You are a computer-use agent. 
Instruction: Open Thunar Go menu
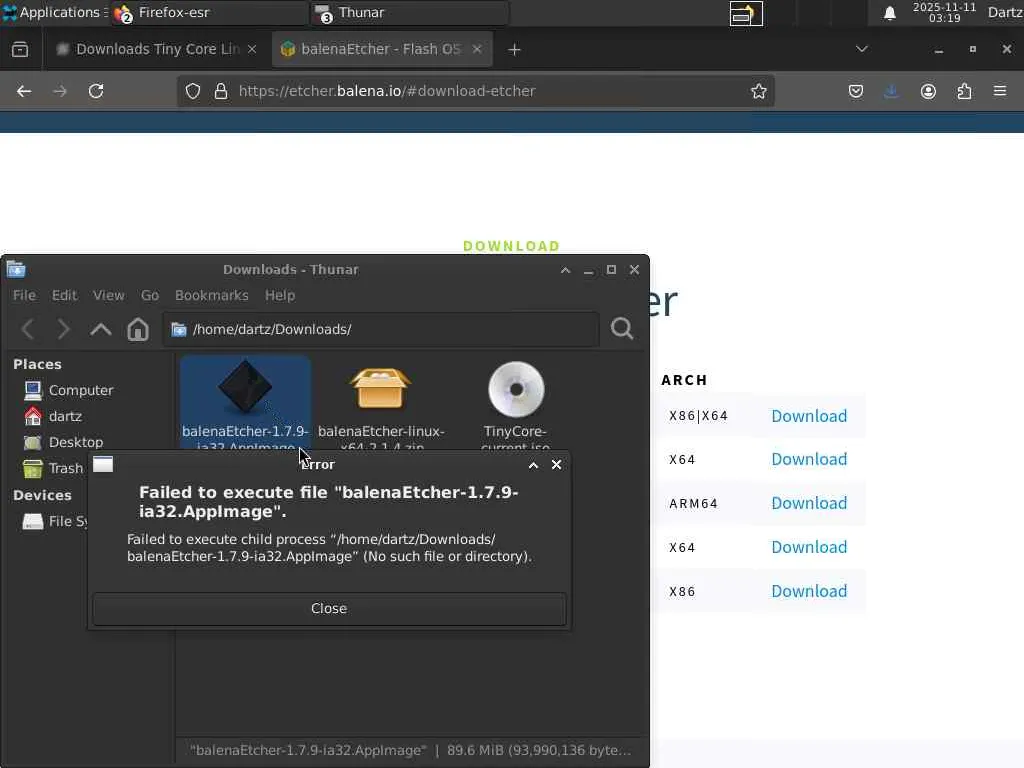tap(150, 295)
